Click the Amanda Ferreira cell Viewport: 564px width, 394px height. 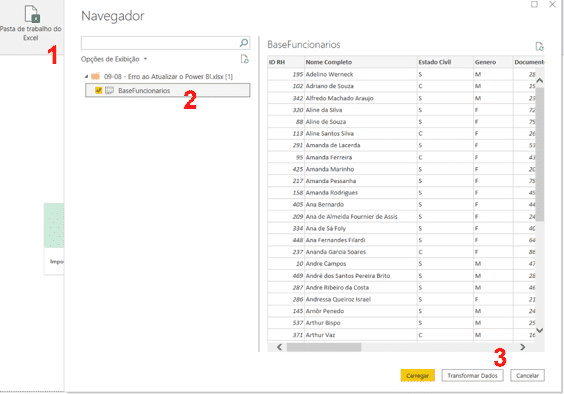pos(361,157)
